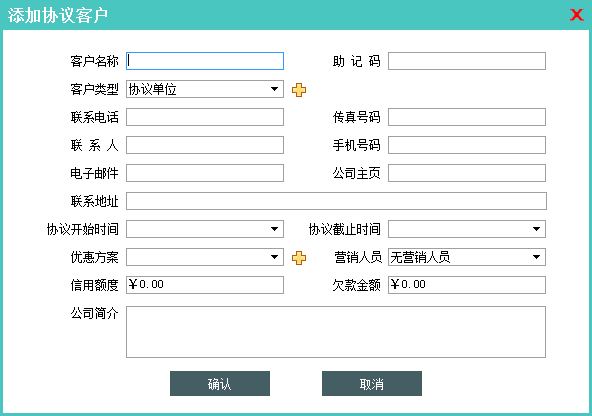Click the plus icon beside 客户类型
This screenshot has width=592, height=416.
click(299, 90)
